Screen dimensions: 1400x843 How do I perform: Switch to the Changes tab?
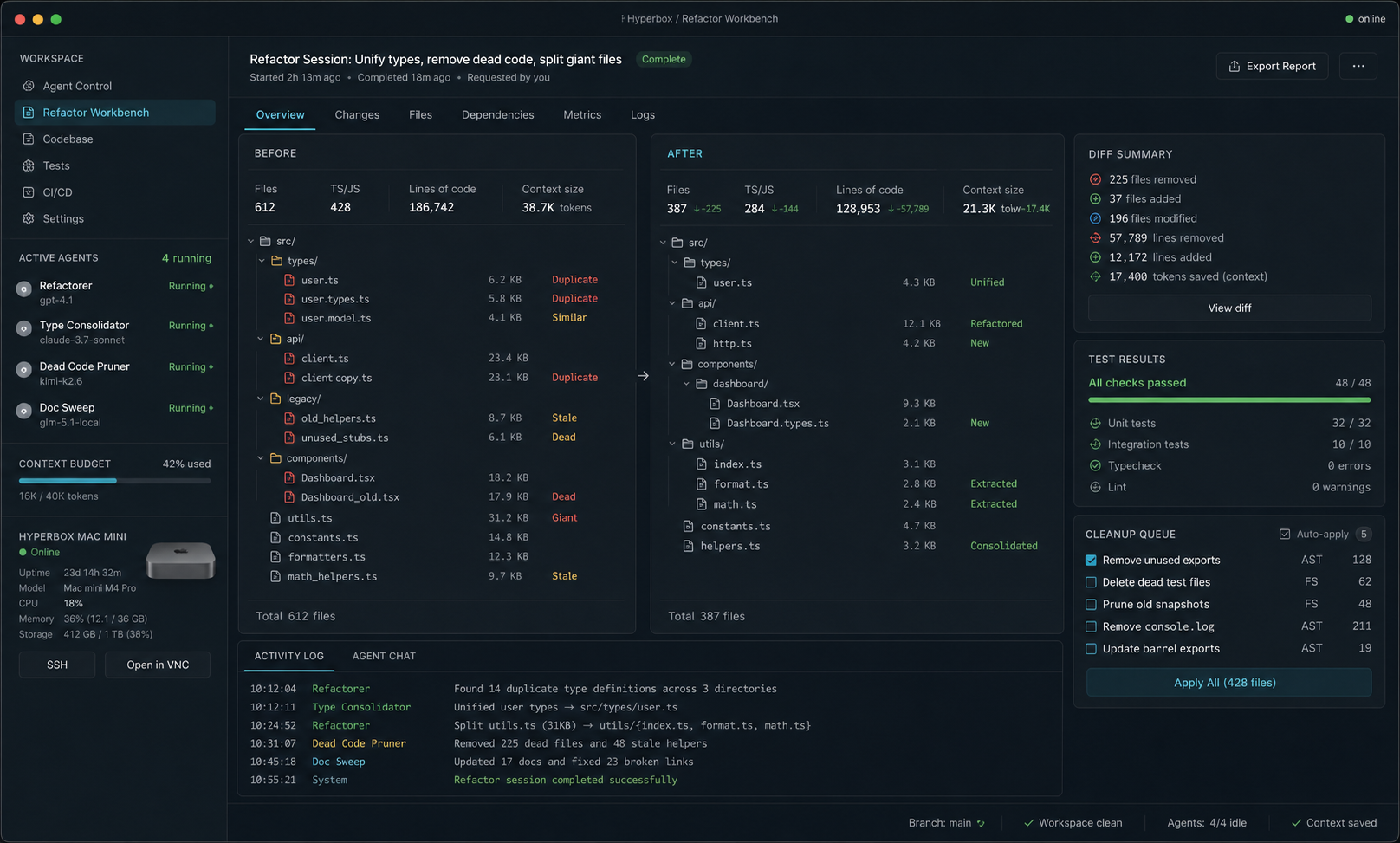tap(357, 114)
